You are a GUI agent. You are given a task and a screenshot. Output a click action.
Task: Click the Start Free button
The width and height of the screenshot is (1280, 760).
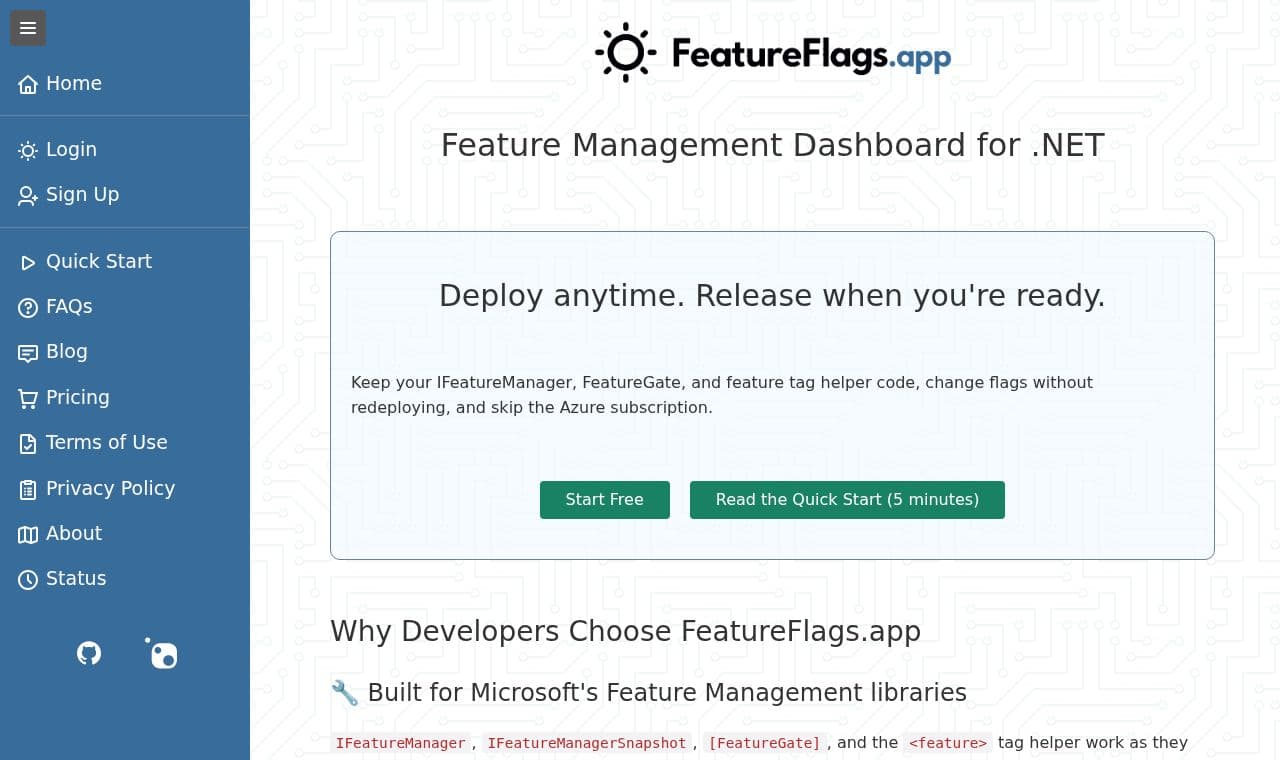click(605, 500)
